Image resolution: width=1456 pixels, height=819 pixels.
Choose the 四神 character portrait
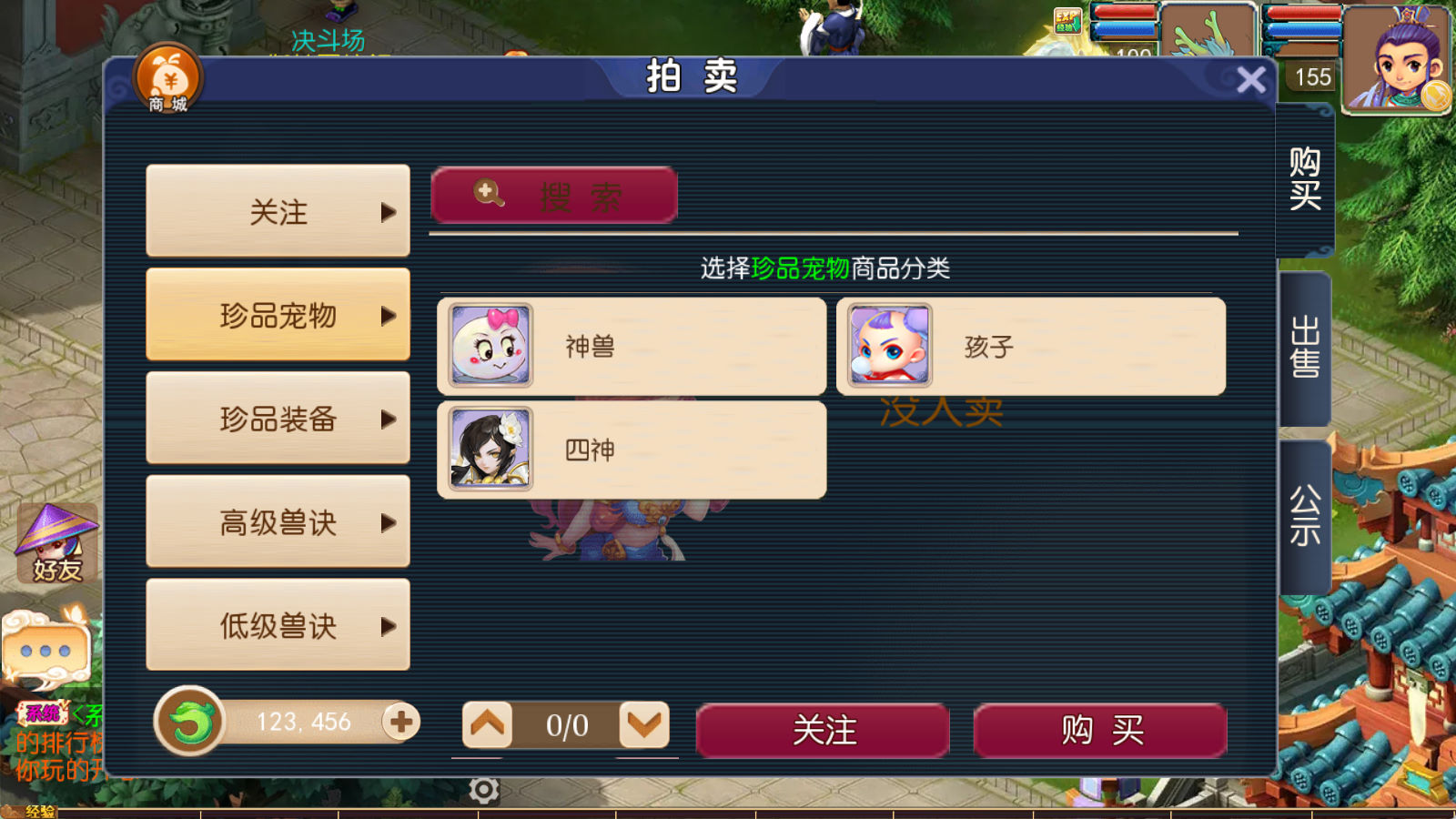click(490, 450)
